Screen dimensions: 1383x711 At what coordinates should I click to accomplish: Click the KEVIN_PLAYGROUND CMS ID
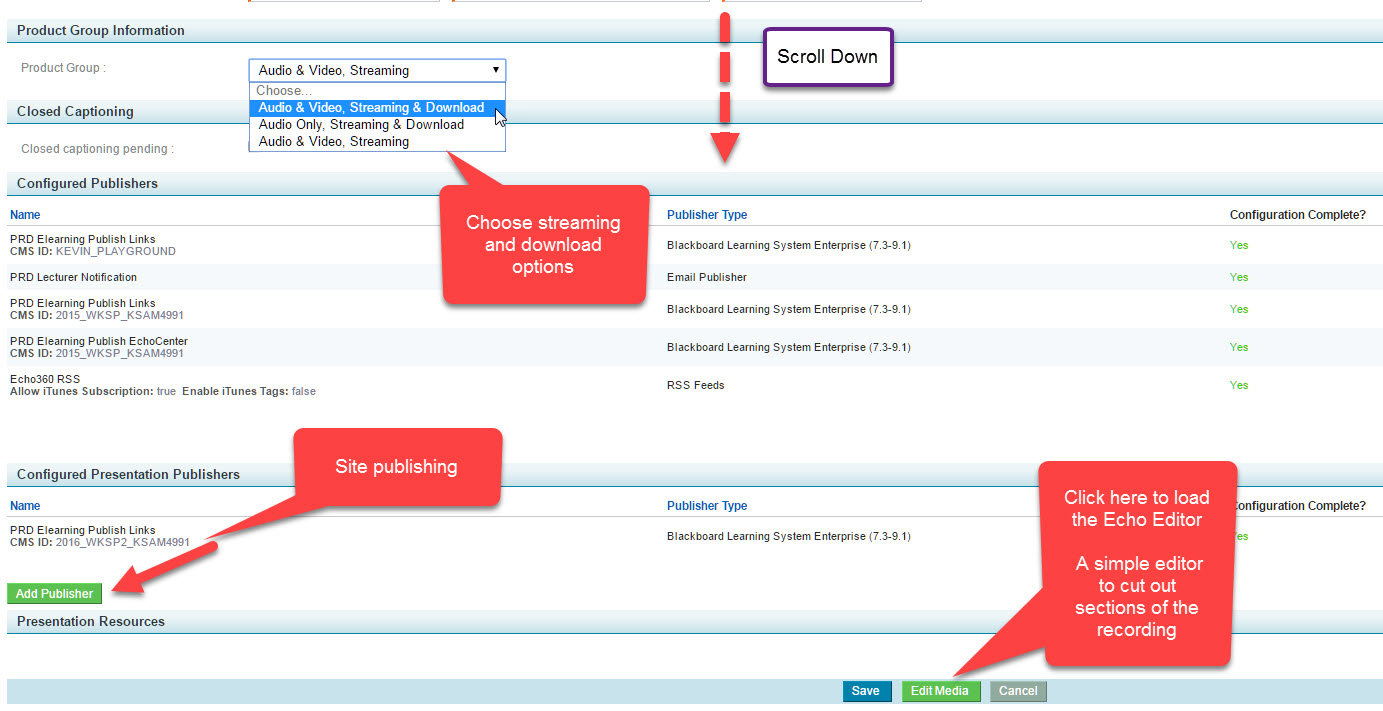tap(115, 252)
